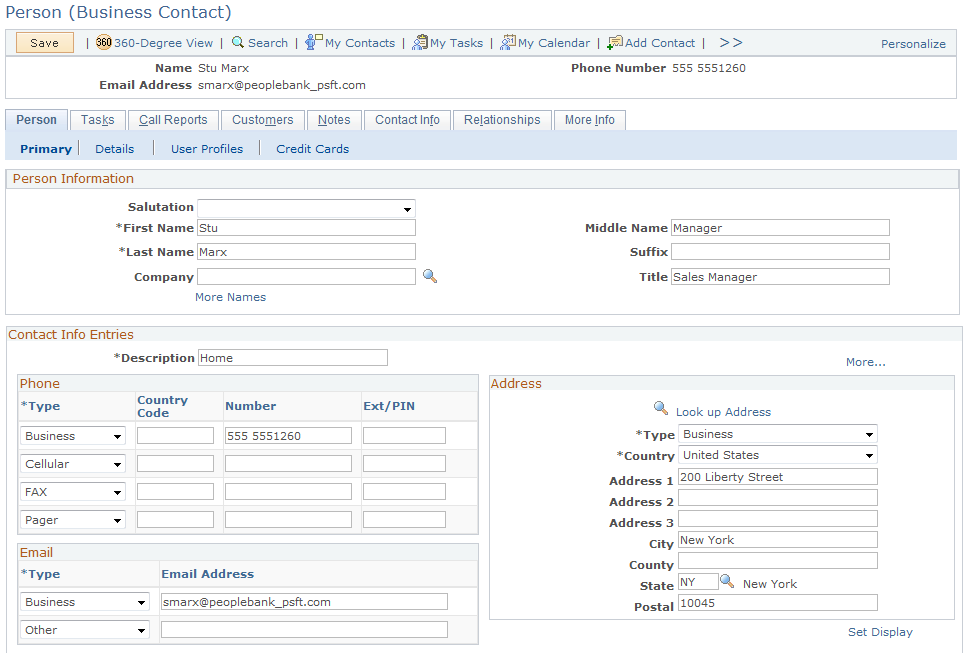Click the Suffix input field
The image size is (968, 653).
780,252
